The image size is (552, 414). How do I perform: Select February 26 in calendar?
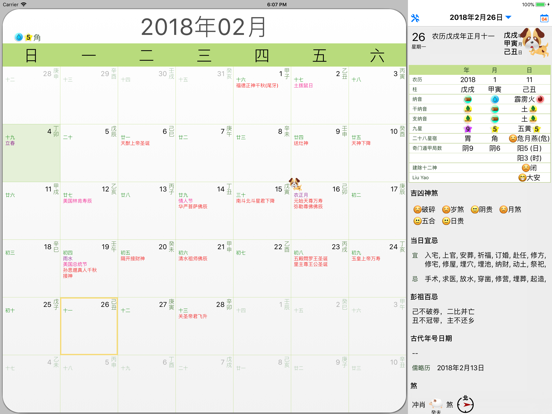(x=89, y=326)
